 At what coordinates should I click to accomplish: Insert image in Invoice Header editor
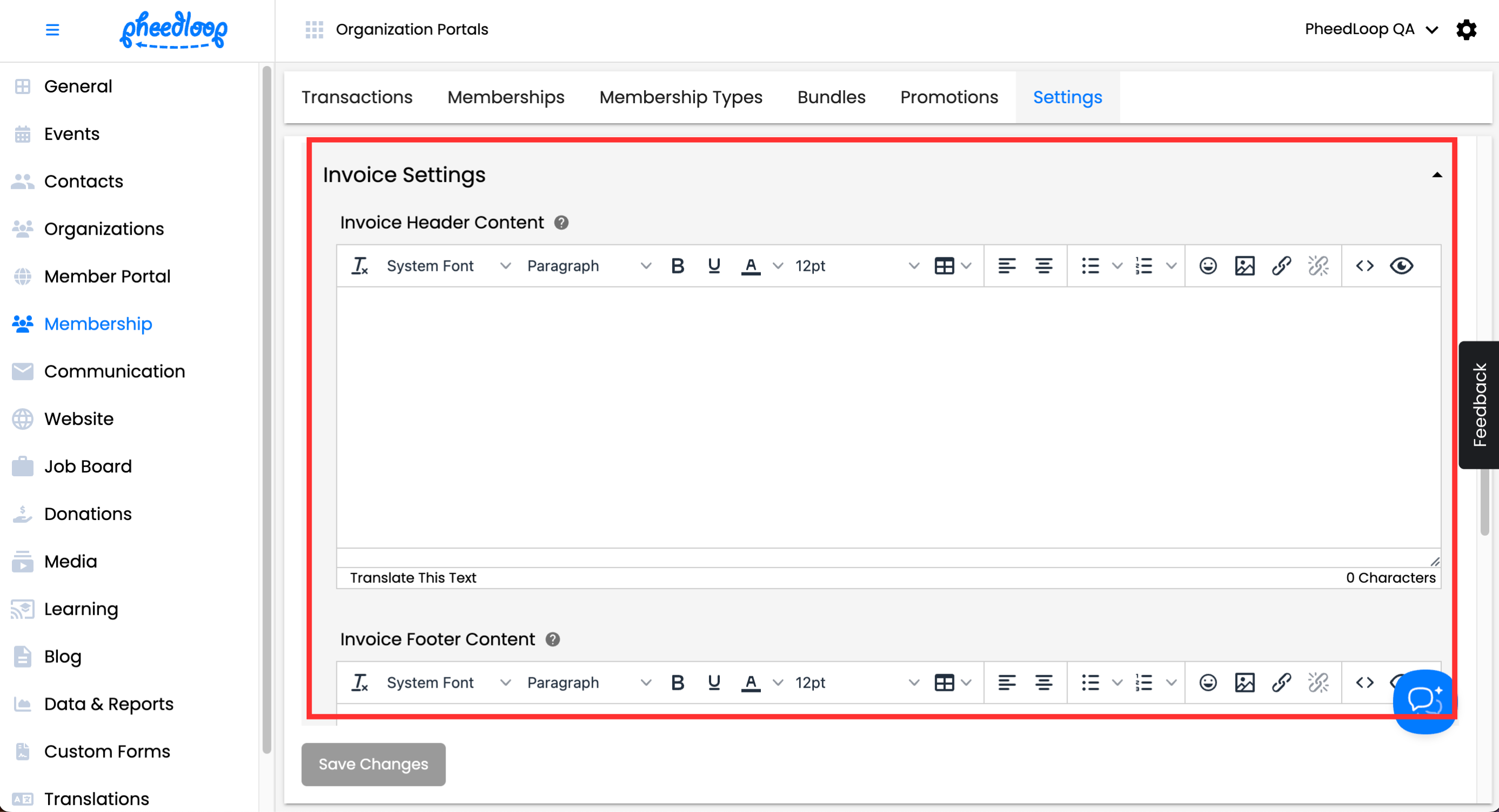coord(1245,266)
